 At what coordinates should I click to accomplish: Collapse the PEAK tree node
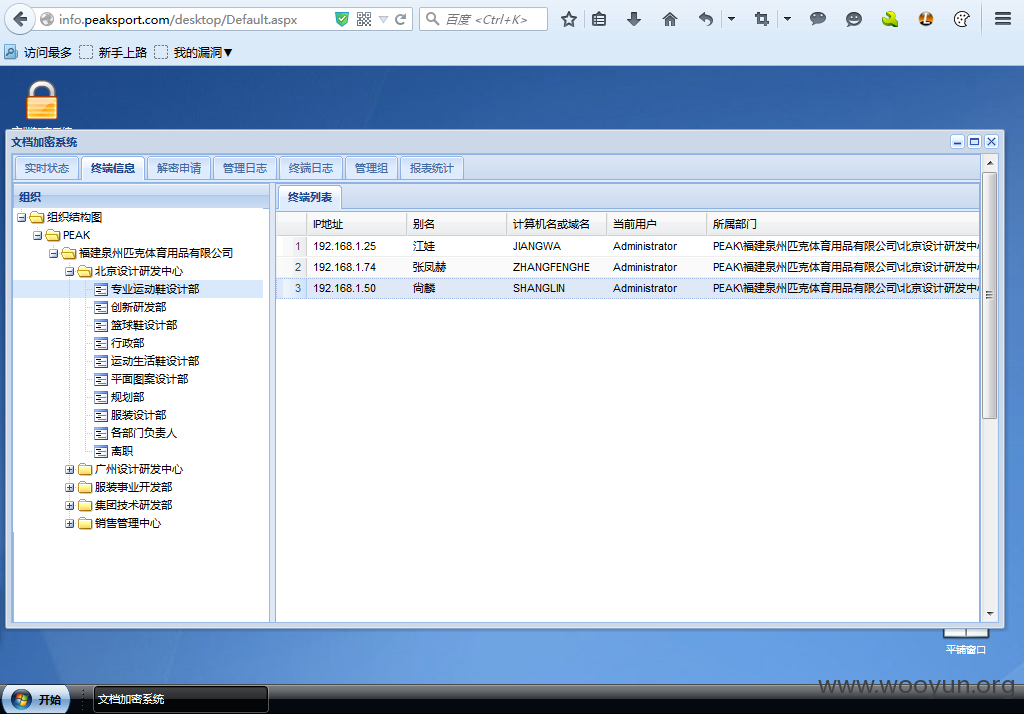point(37,235)
